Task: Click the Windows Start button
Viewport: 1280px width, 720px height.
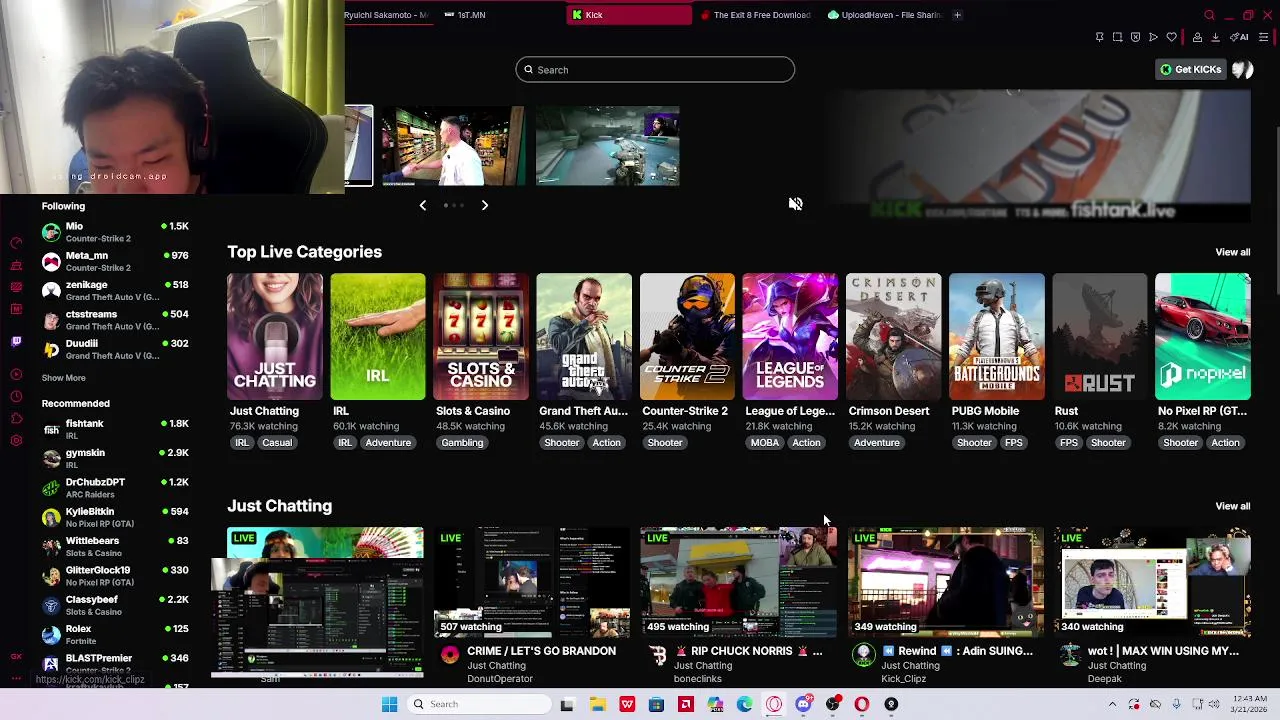Action: click(x=389, y=704)
